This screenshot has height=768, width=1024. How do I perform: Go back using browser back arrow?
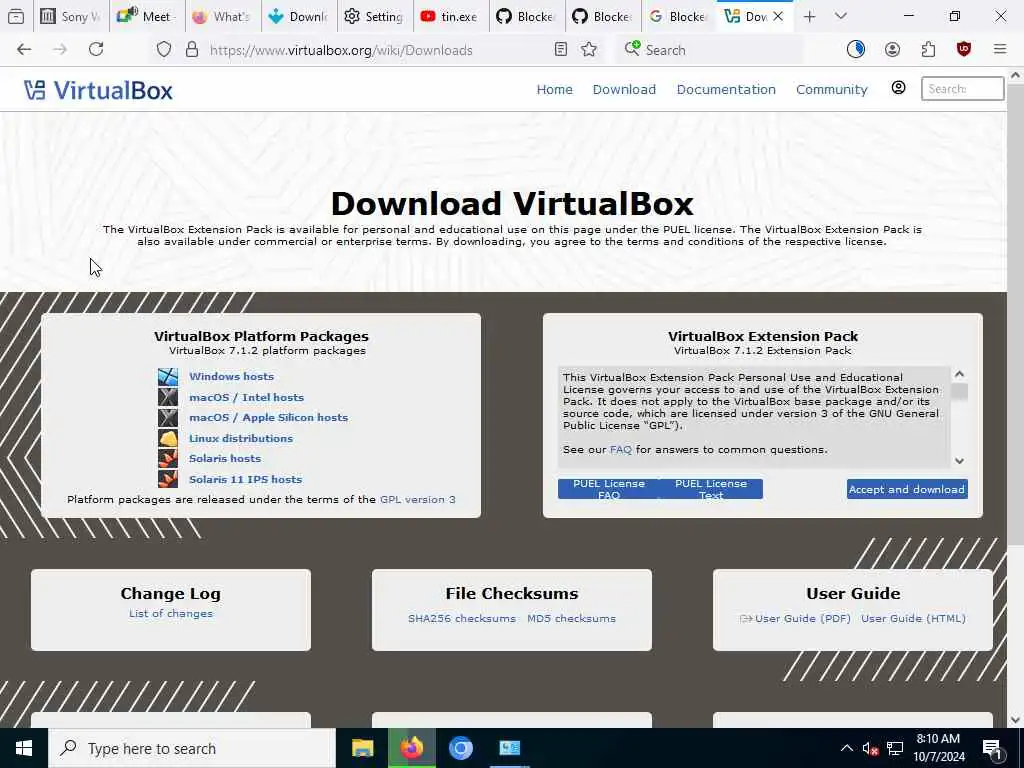tap(24, 50)
